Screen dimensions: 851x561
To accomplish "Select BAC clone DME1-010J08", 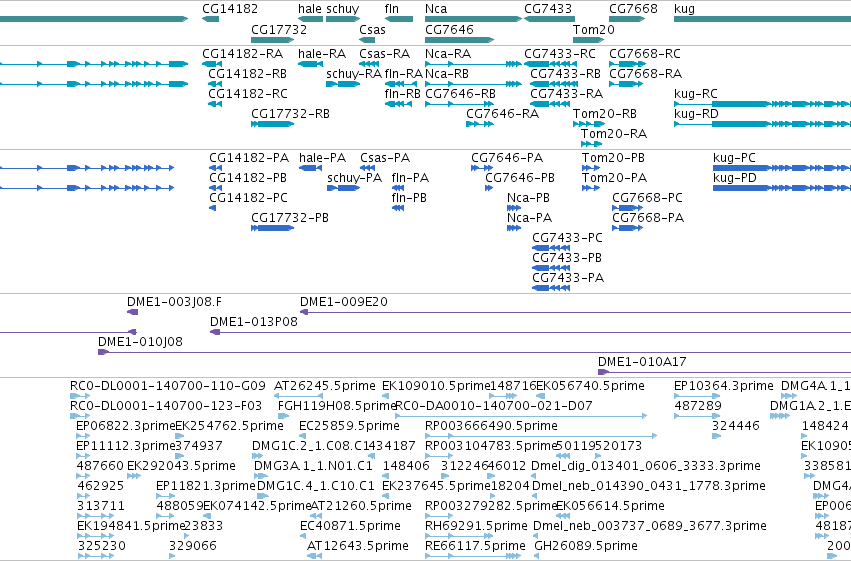I will point(140,342).
